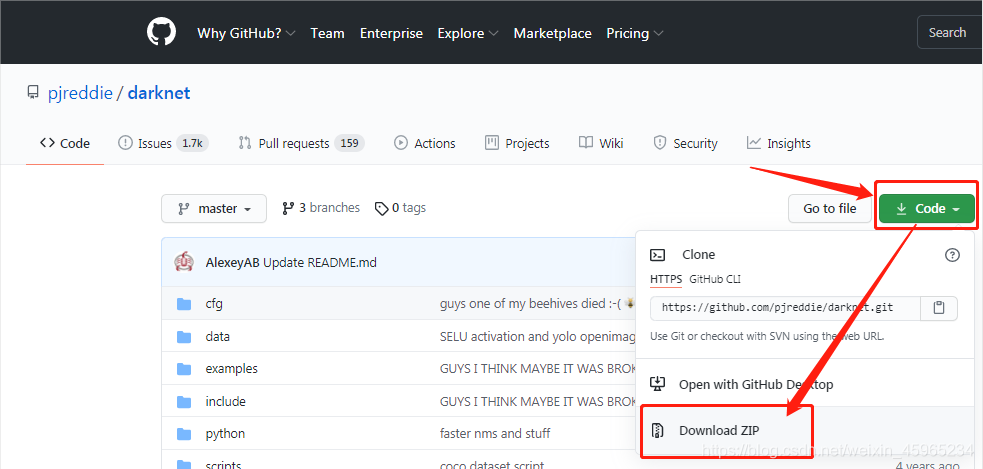Click the Pull requests merge icon
This screenshot has height=469, width=983.
[x=245, y=143]
